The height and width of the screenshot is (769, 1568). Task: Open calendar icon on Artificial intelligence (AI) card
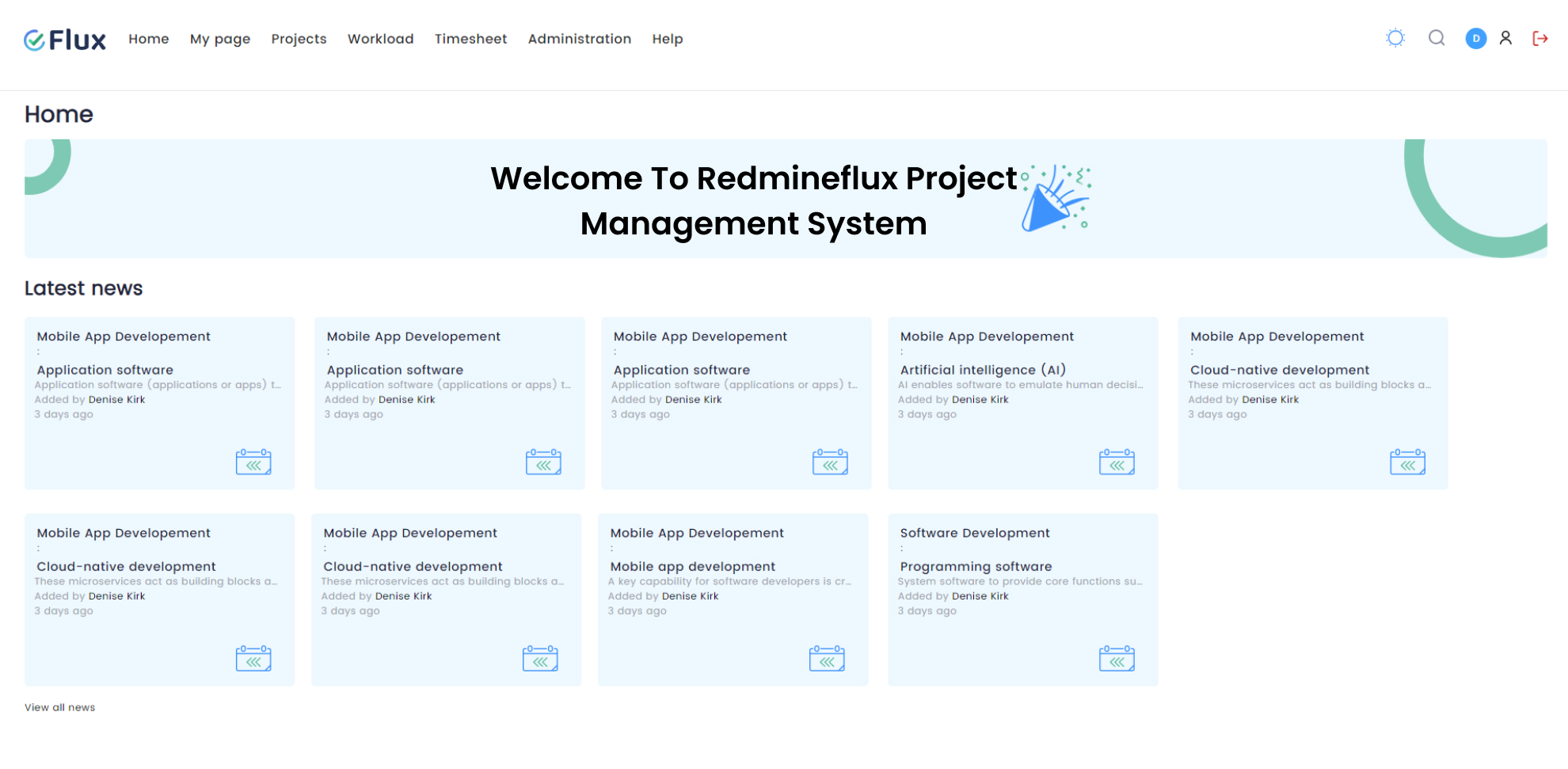[1117, 462]
